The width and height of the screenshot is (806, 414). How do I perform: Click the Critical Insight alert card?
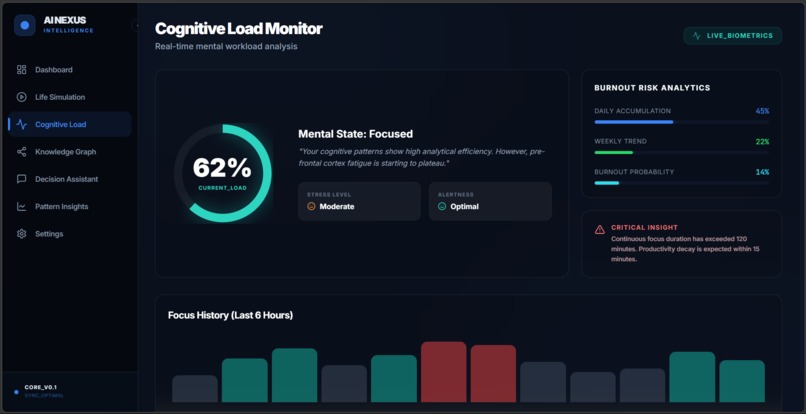click(681, 244)
